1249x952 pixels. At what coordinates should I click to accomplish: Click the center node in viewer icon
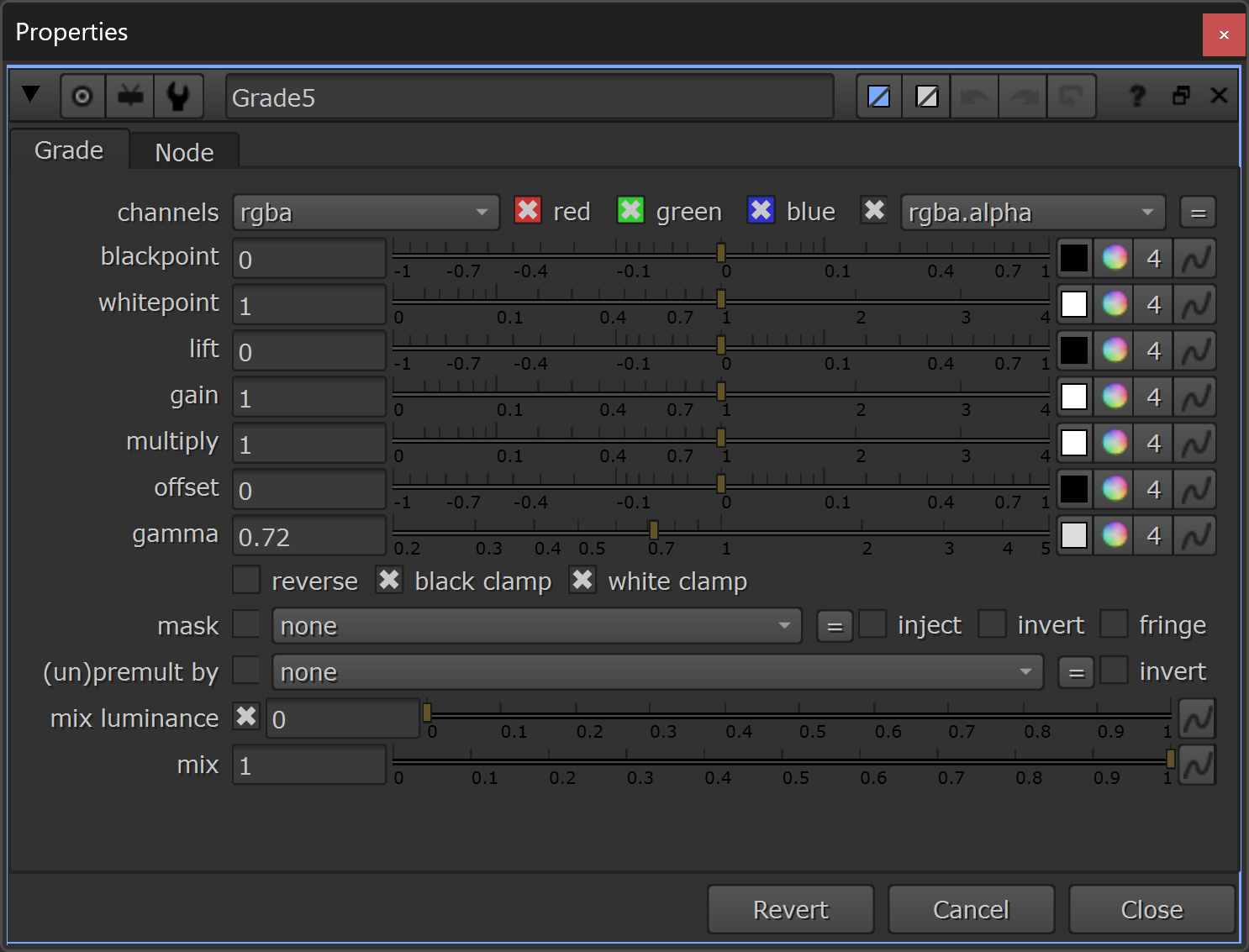(82, 97)
